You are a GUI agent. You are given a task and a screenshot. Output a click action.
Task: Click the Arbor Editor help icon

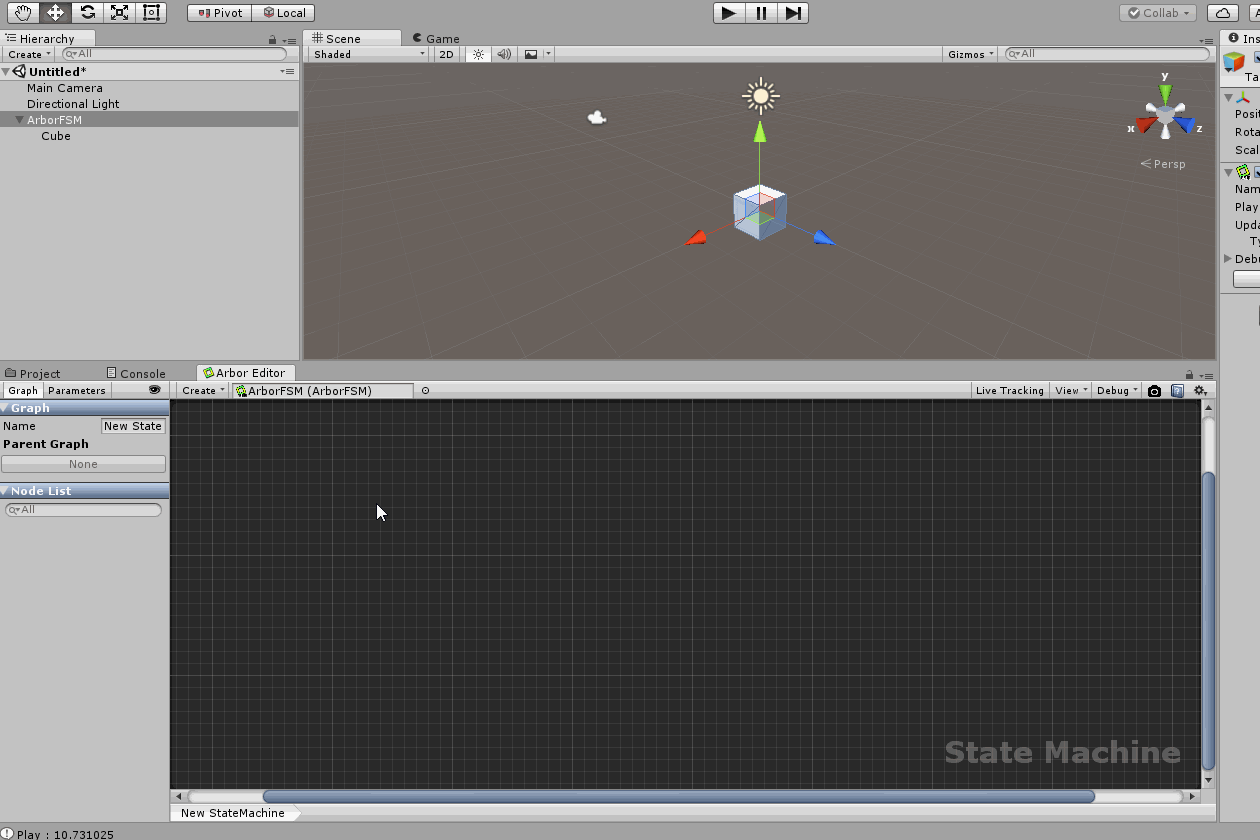click(1177, 391)
